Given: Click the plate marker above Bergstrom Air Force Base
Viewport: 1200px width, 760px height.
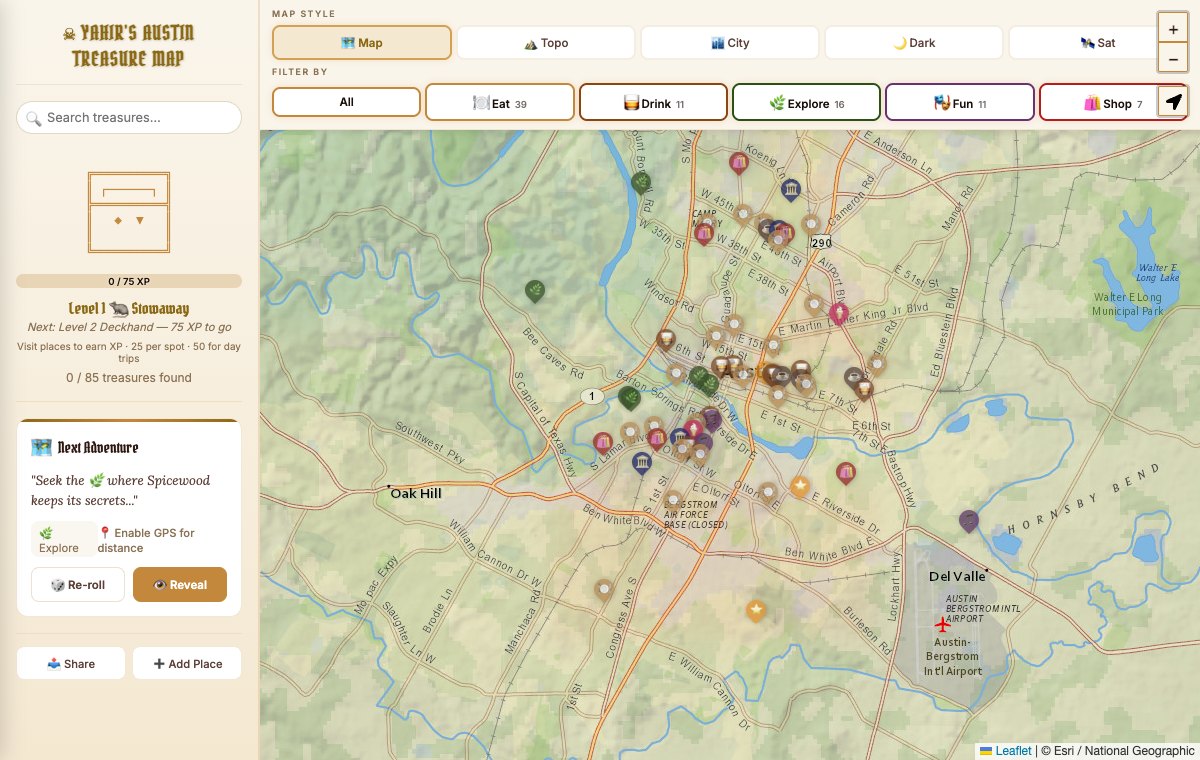Looking at the screenshot, I should pos(674,499).
